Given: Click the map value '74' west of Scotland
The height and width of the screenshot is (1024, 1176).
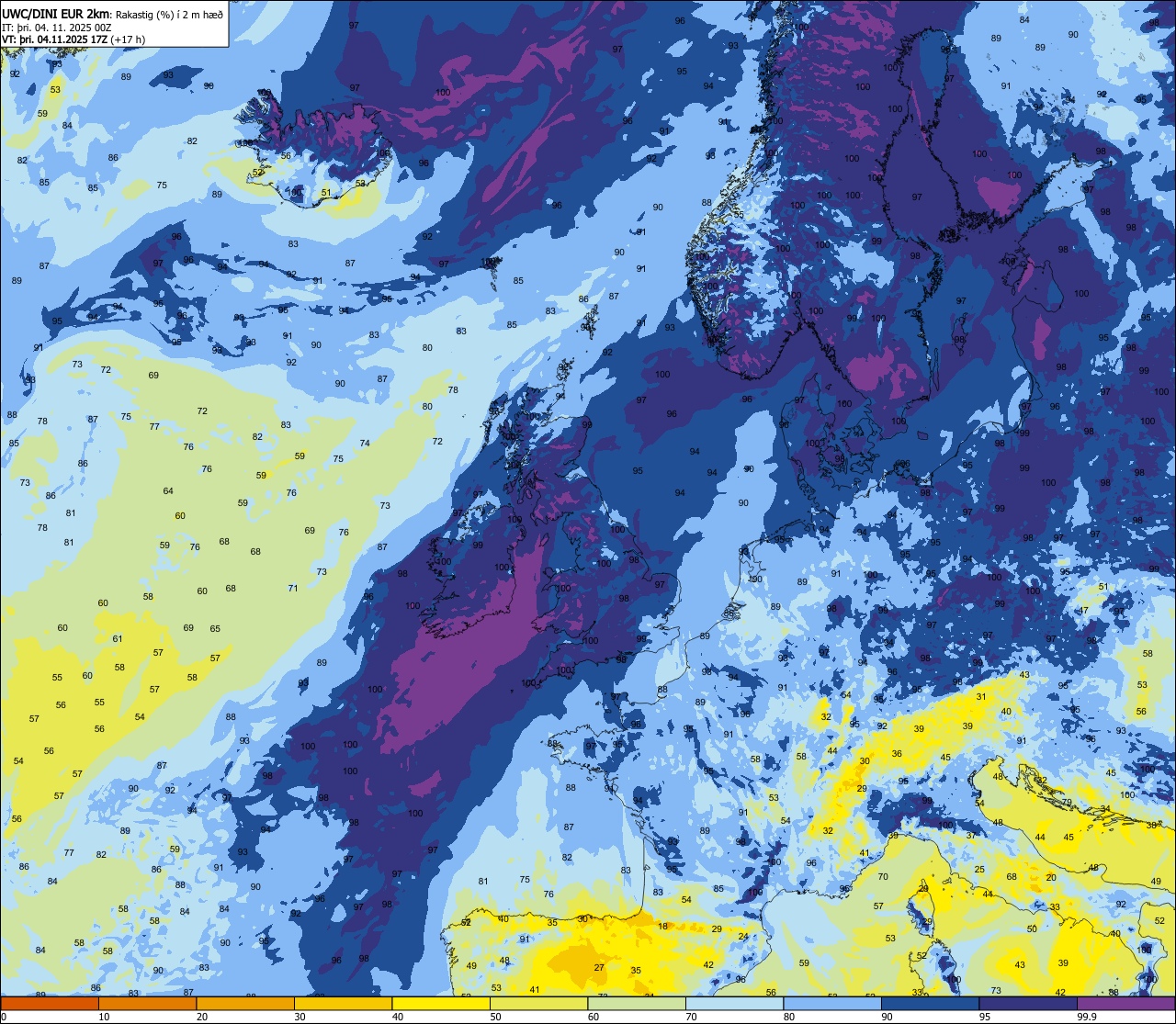Looking at the screenshot, I should [365, 443].
